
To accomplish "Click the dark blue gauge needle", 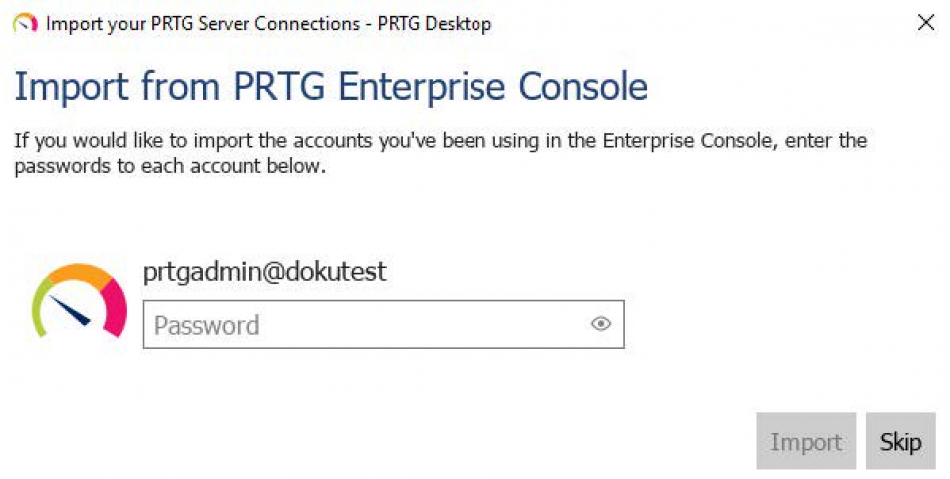I will [x=70, y=310].
